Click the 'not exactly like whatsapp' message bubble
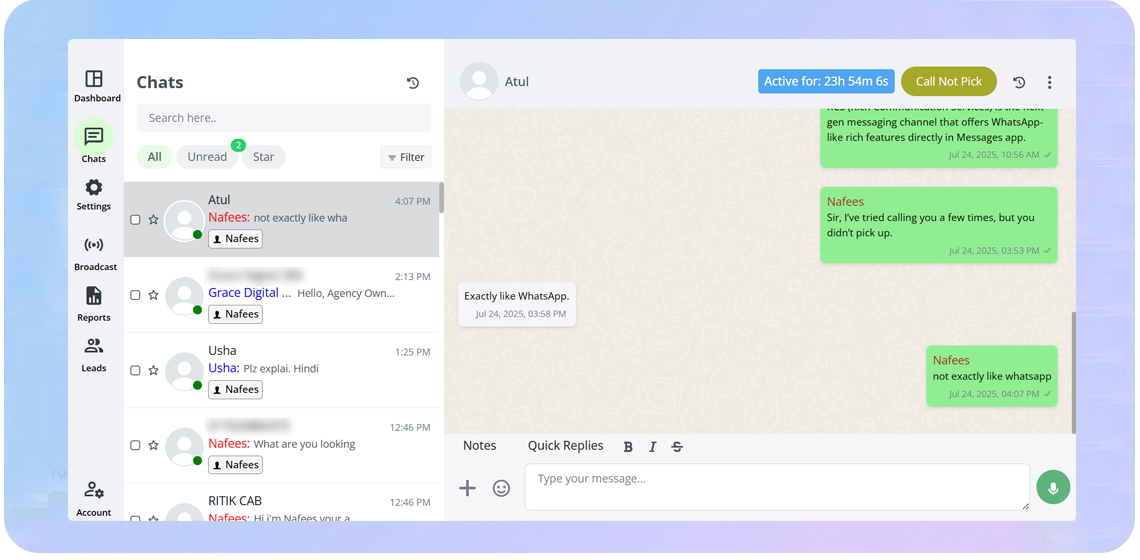 click(x=992, y=376)
